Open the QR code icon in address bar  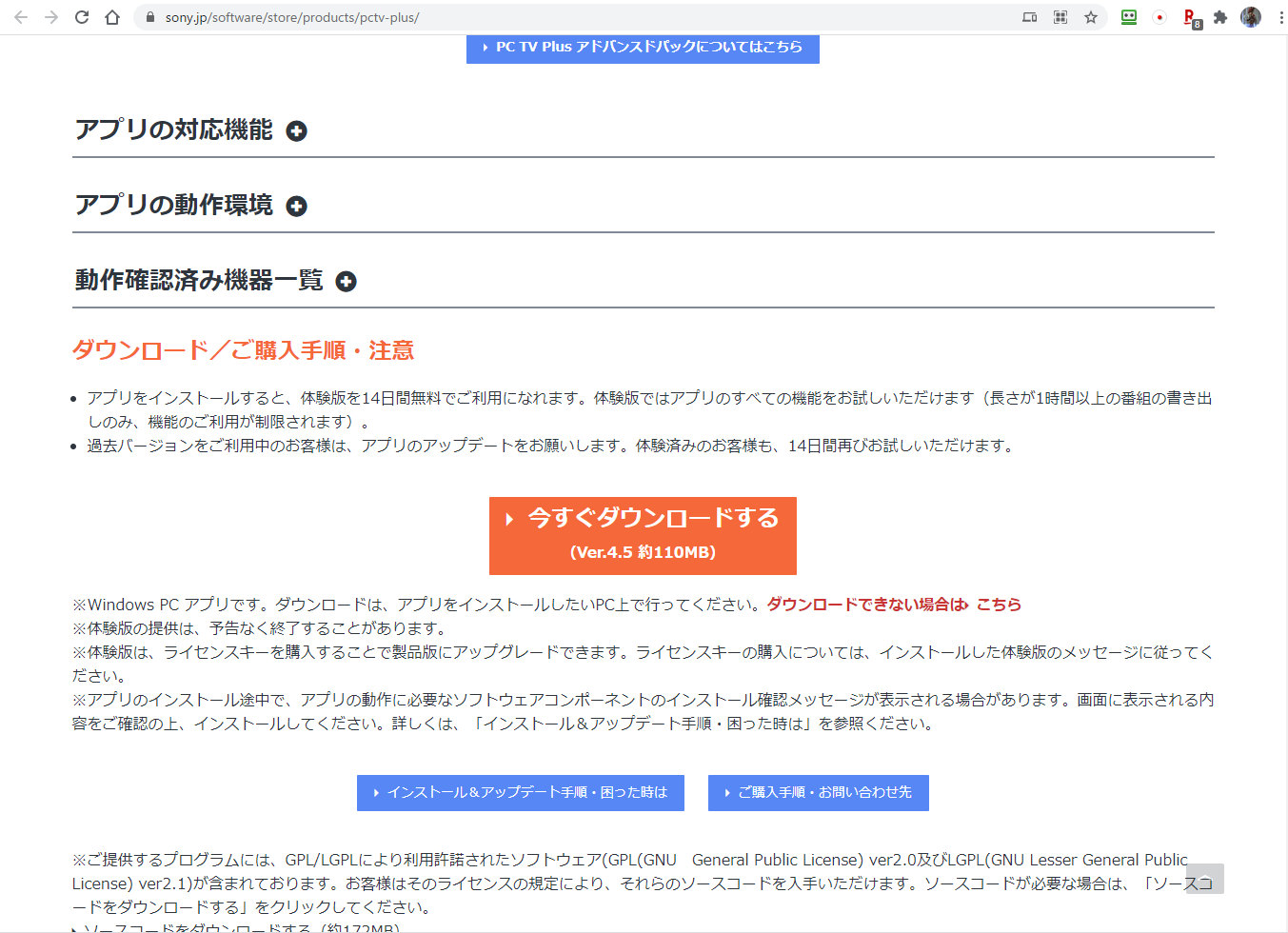click(1060, 17)
